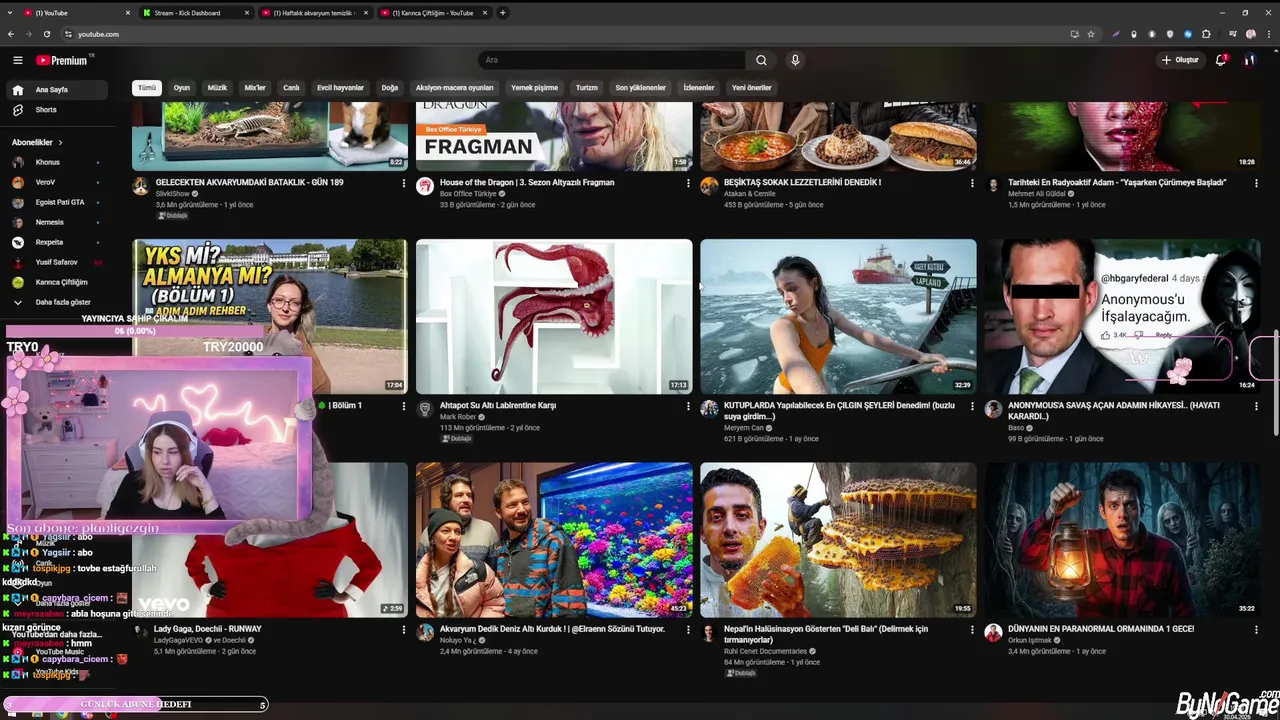This screenshot has height=720, width=1280.
Task: Click the page vertical scrollbar thumb
Action: point(1276,383)
